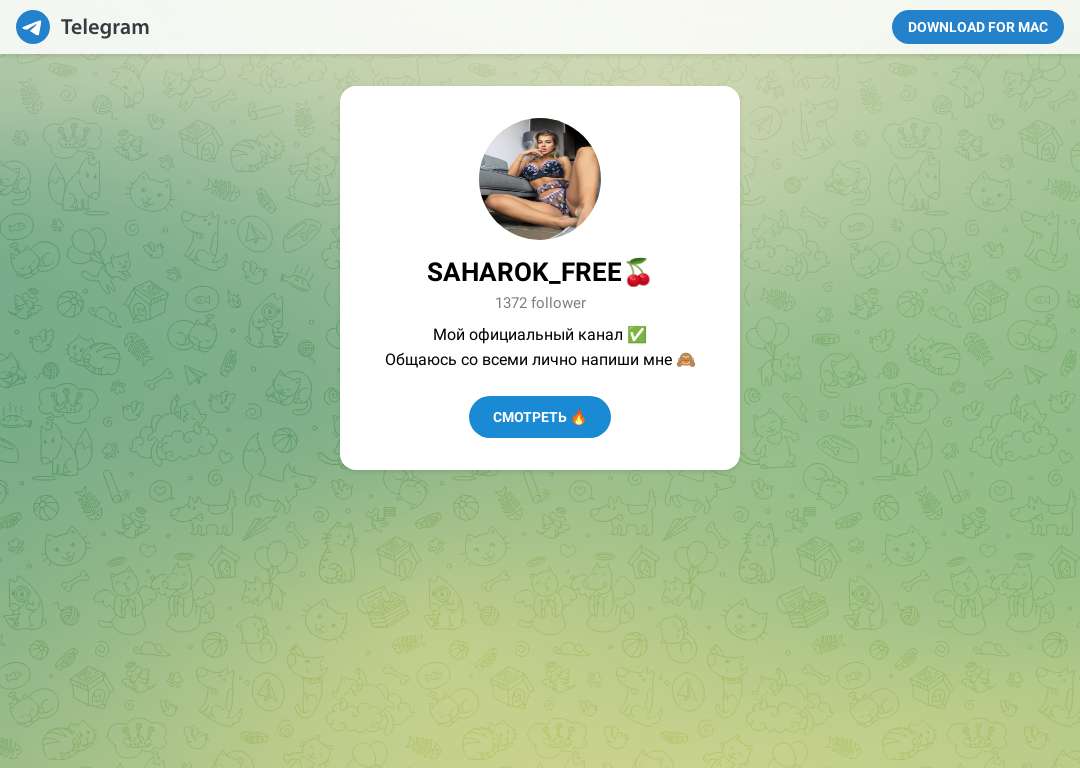Open the channel with the СМОТРЕТЬ button
Image resolution: width=1080 pixels, height=768 pixels.
pos(540,417)
